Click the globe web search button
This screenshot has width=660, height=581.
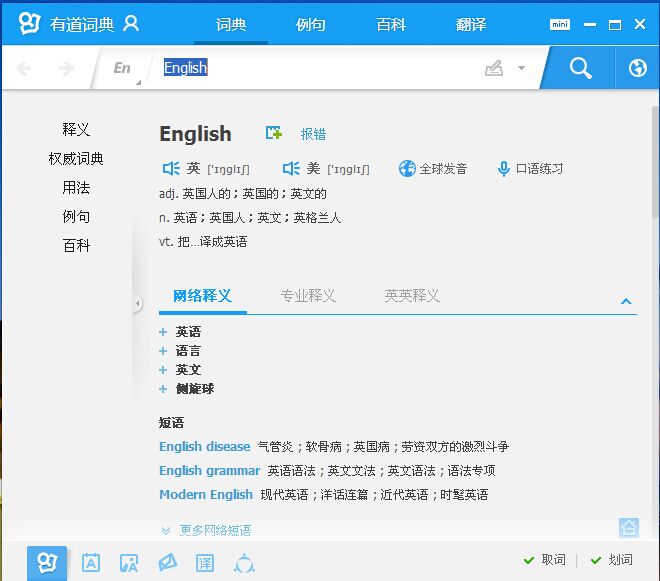(x=637, y=68)
